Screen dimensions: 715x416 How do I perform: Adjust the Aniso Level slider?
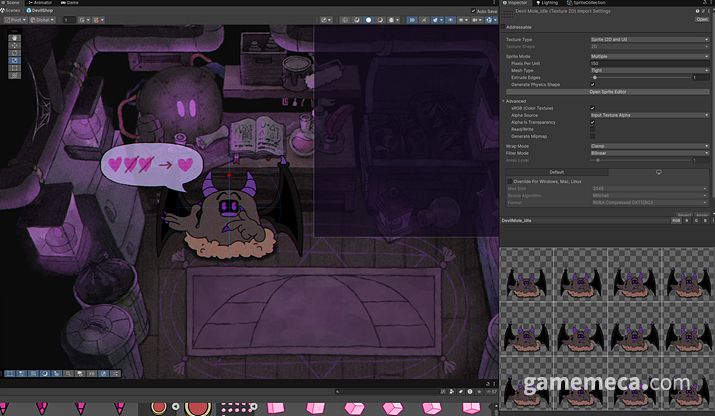click(641, 160)
